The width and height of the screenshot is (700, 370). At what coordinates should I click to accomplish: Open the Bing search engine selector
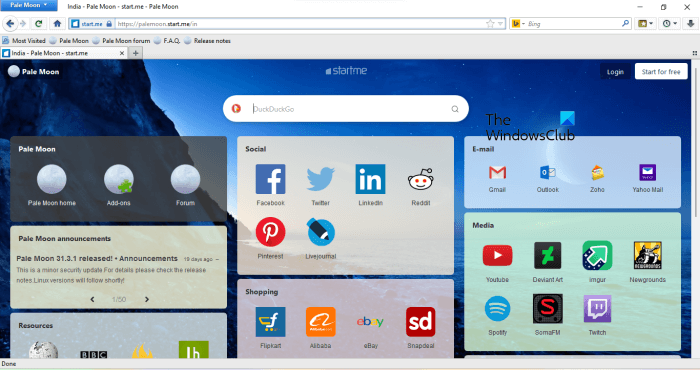coord(518,24)
